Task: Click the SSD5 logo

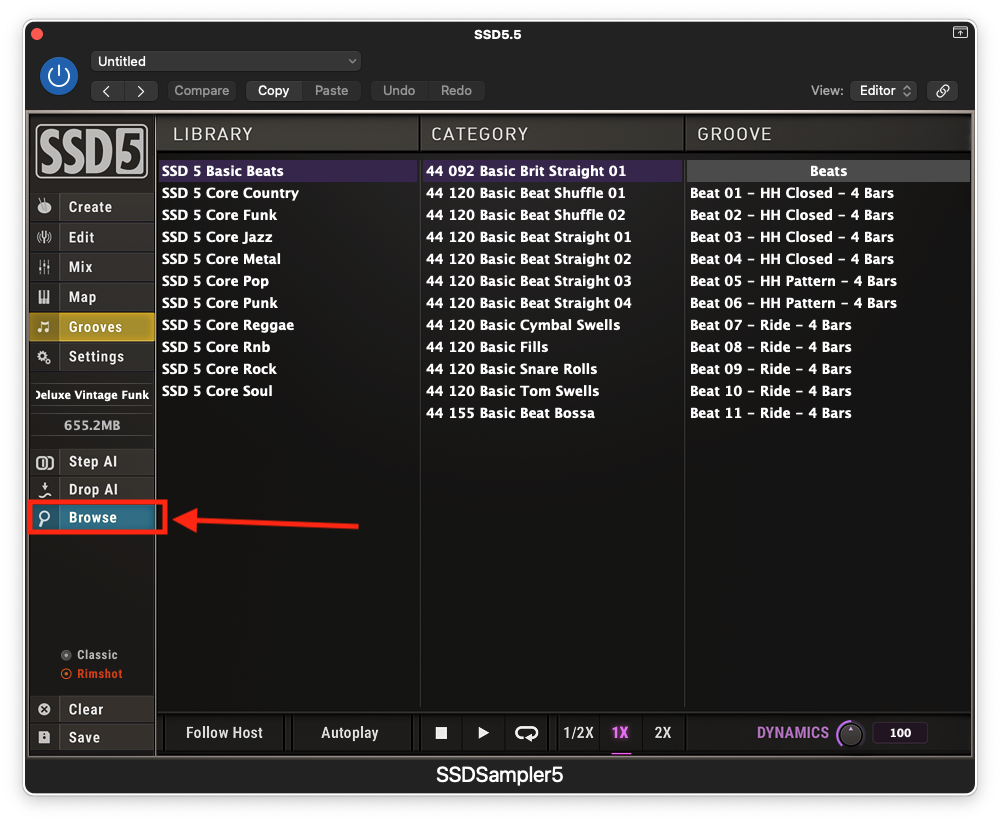Action: pos(92,151)
